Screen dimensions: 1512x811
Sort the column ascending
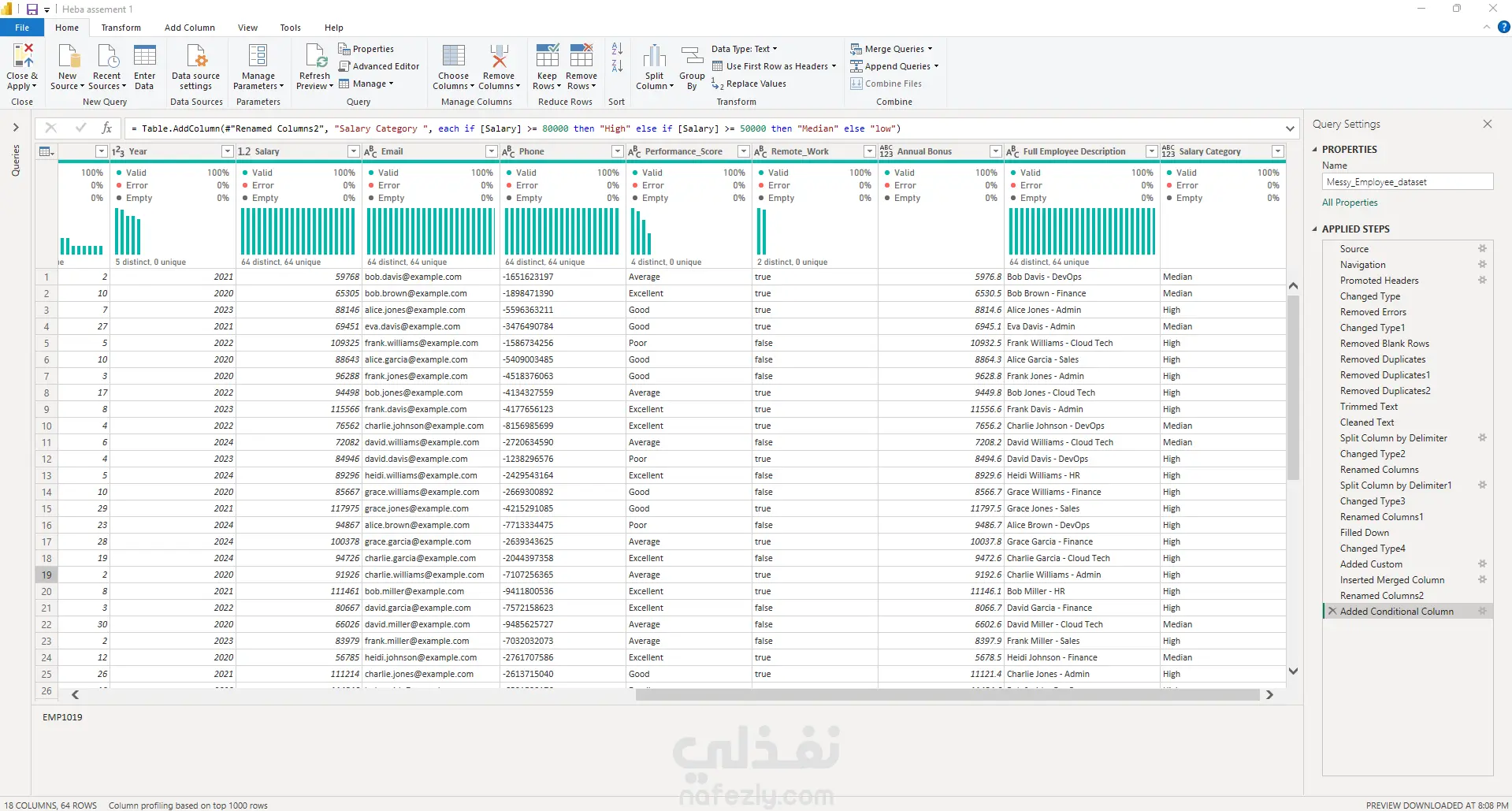(x=617, y=49)
